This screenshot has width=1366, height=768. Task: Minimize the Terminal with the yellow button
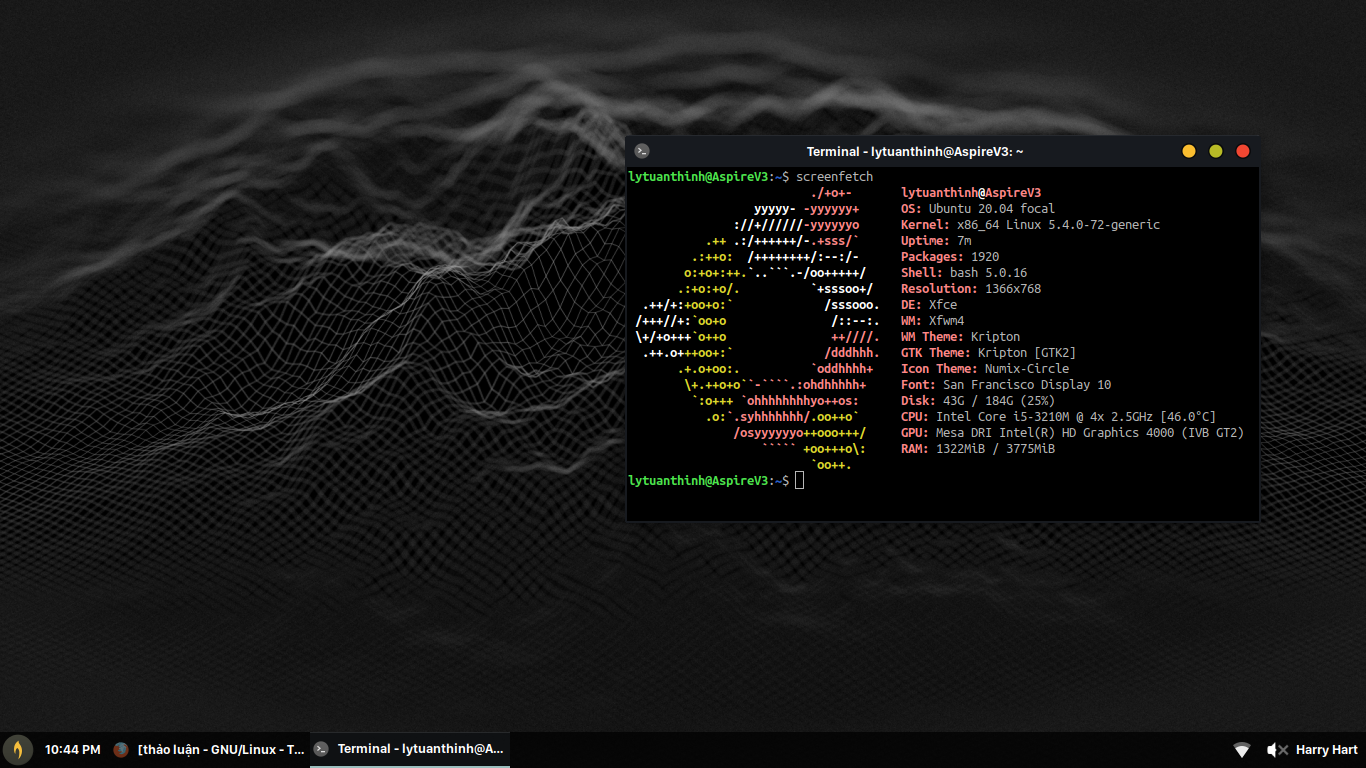click(x=1189, y=151)
